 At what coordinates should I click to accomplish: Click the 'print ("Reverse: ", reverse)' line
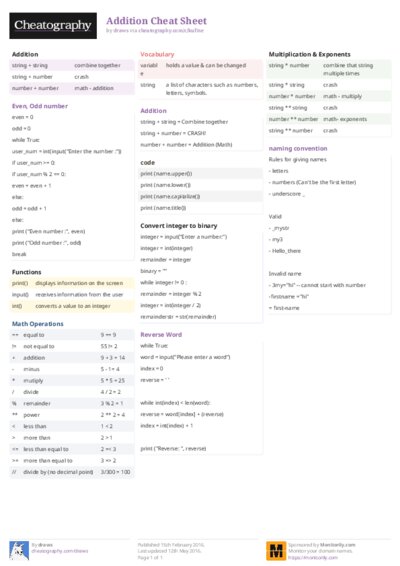click(x=173, y=449)
